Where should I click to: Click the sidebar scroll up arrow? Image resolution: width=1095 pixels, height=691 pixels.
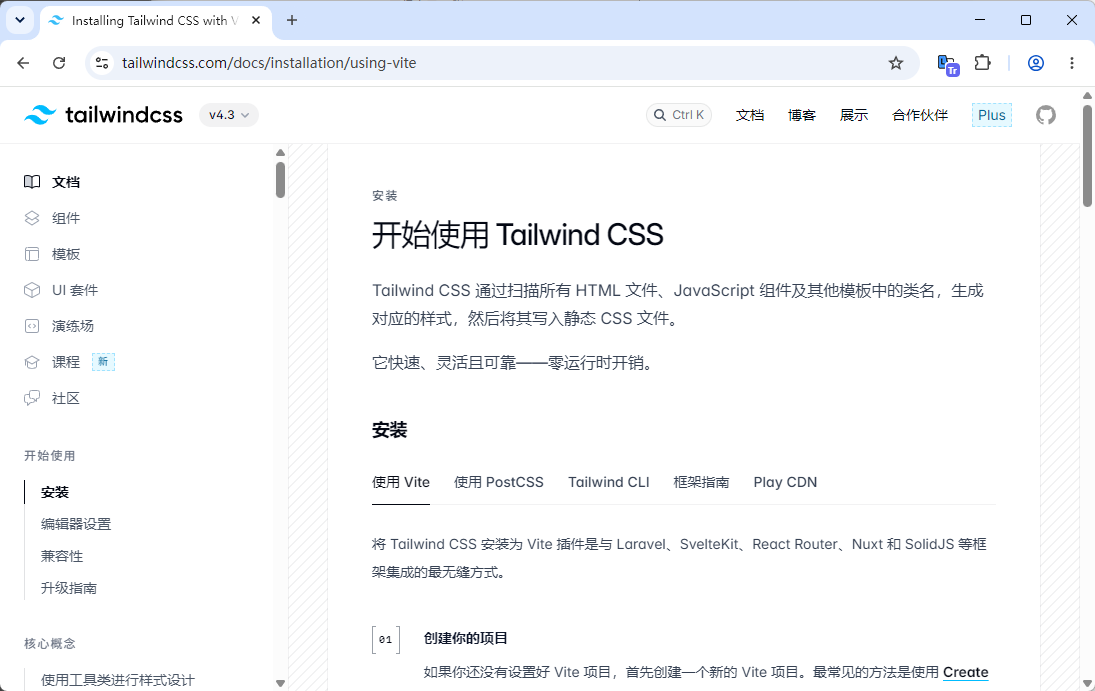pyautogui.click(x=280, y=152)
